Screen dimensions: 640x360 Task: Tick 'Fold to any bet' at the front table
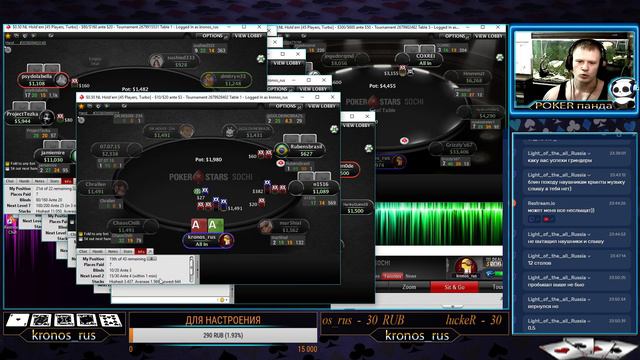tap(80, 234)
